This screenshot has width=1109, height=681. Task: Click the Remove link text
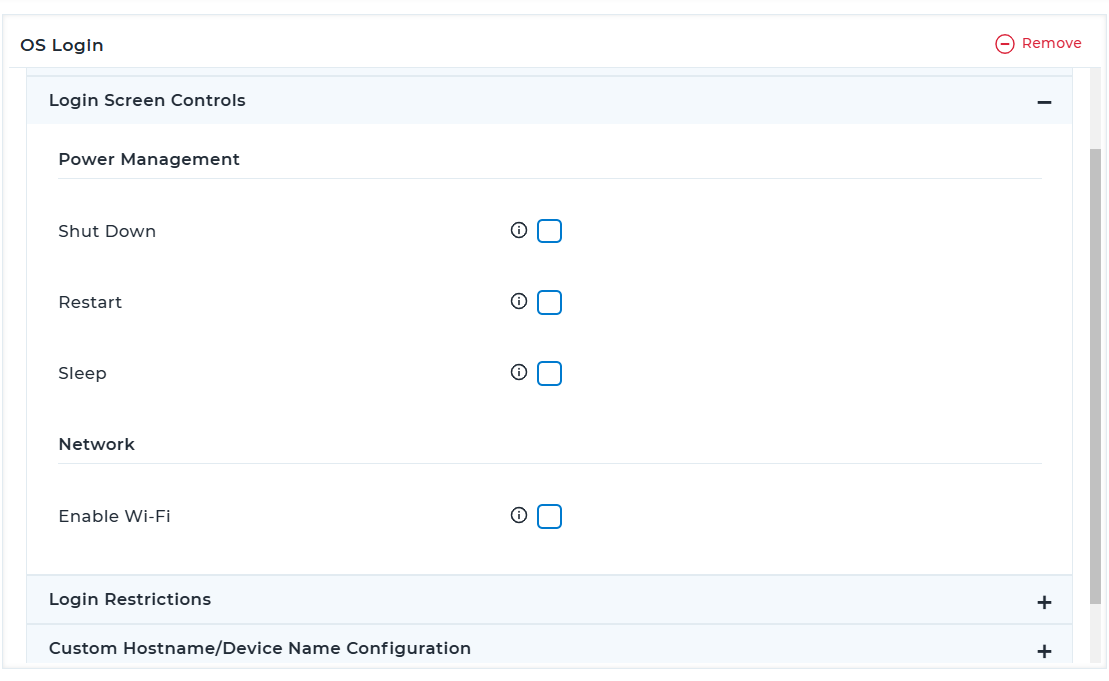pyautogui.click(x=1051, y=43)
